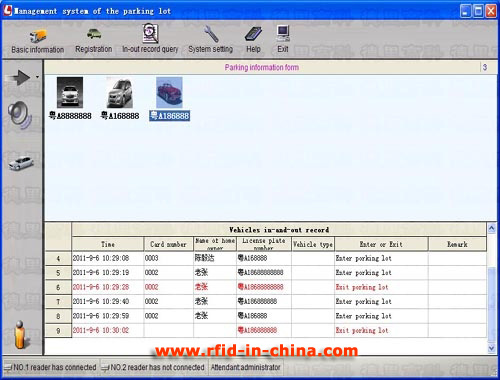Click Enter parking lot in row 8
500x380 pixels.
(381, 316)
